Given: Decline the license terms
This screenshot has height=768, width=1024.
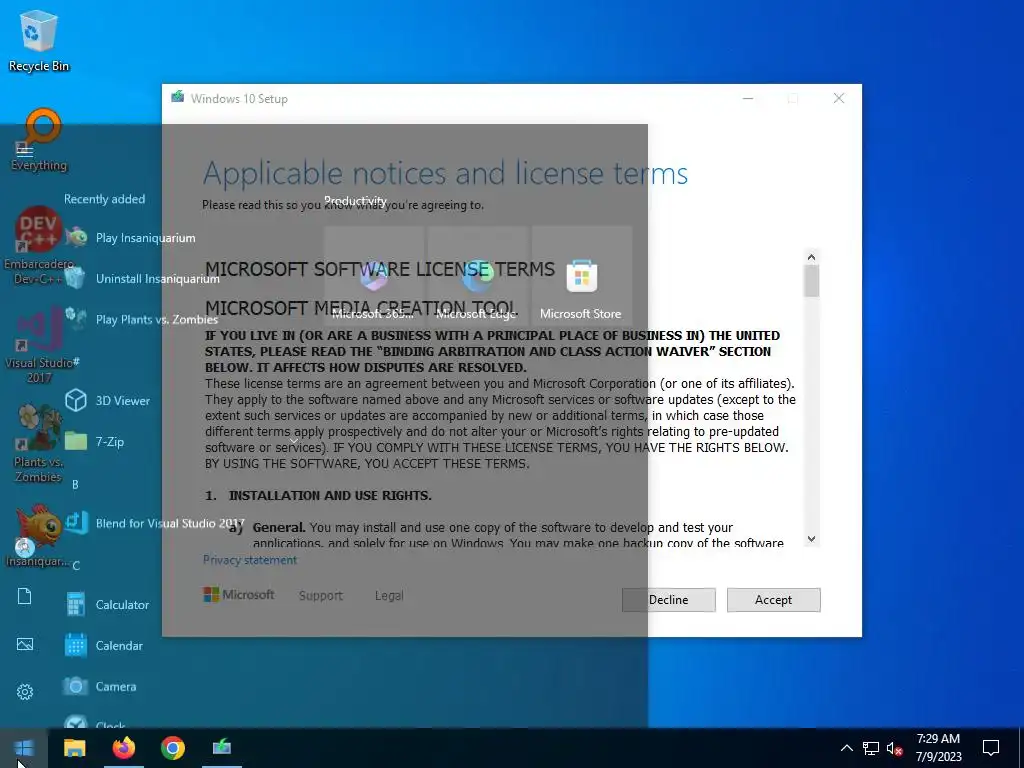Looking at the screenshot, I should (669, 600).
